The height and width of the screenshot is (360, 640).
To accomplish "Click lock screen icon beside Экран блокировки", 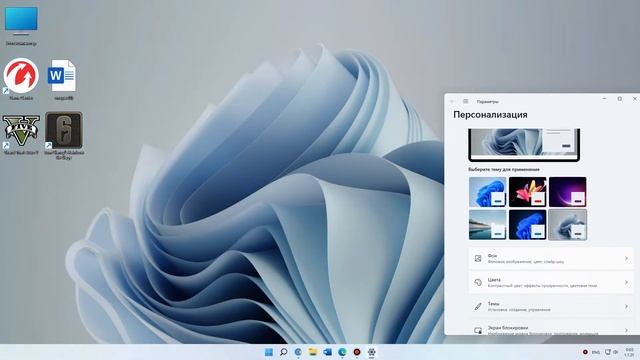I will [478, 331].
